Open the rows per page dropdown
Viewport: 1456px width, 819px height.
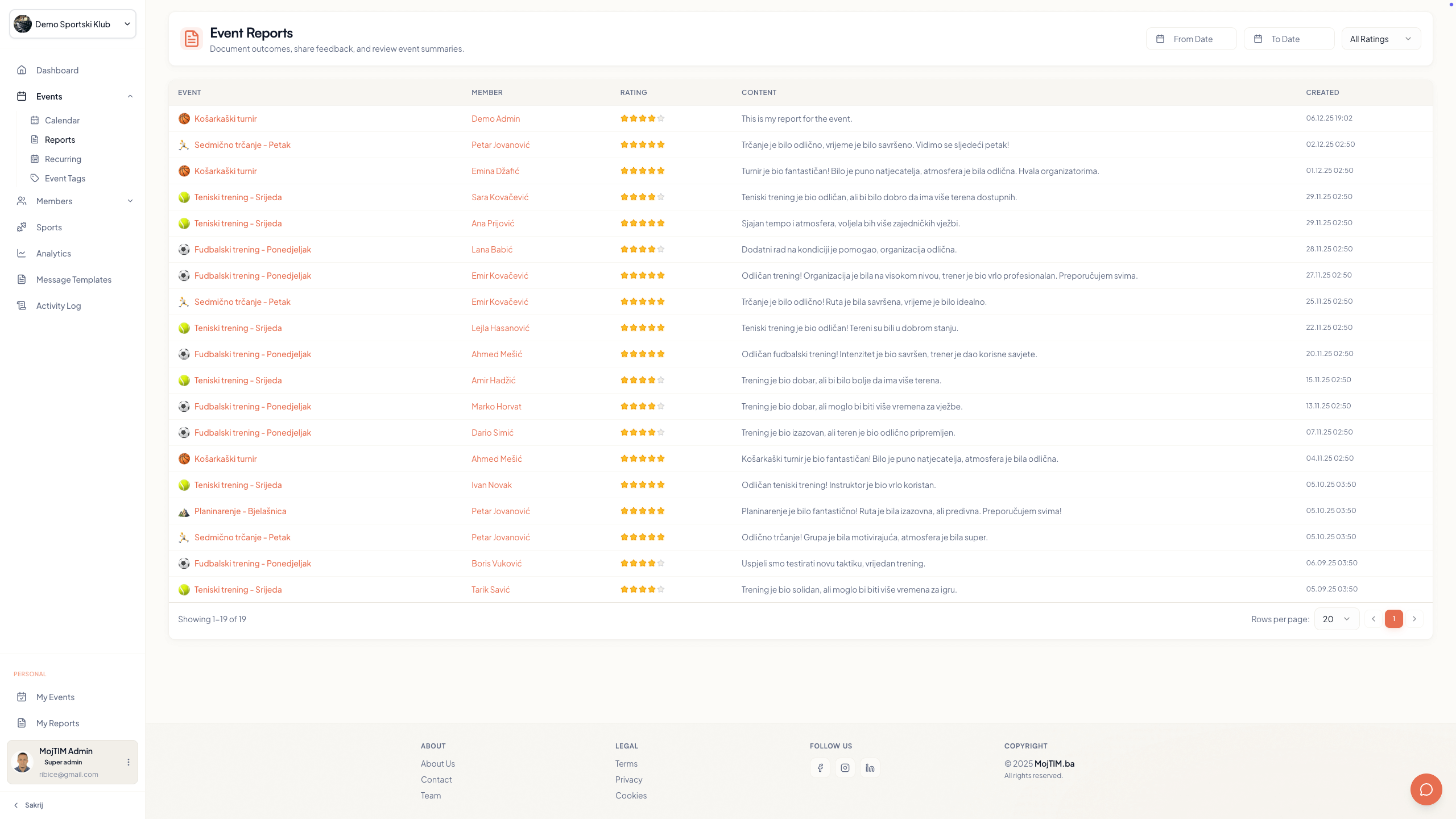pyautogui.click(x=1336, y=619)
